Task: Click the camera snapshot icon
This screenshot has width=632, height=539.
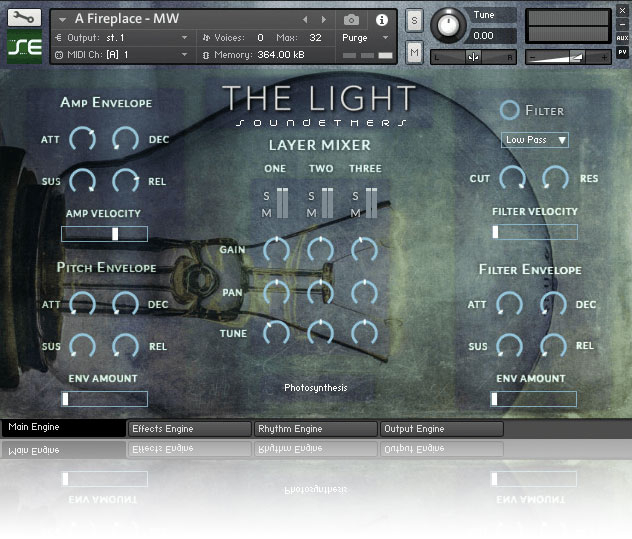Action: (x=351, y=19)
